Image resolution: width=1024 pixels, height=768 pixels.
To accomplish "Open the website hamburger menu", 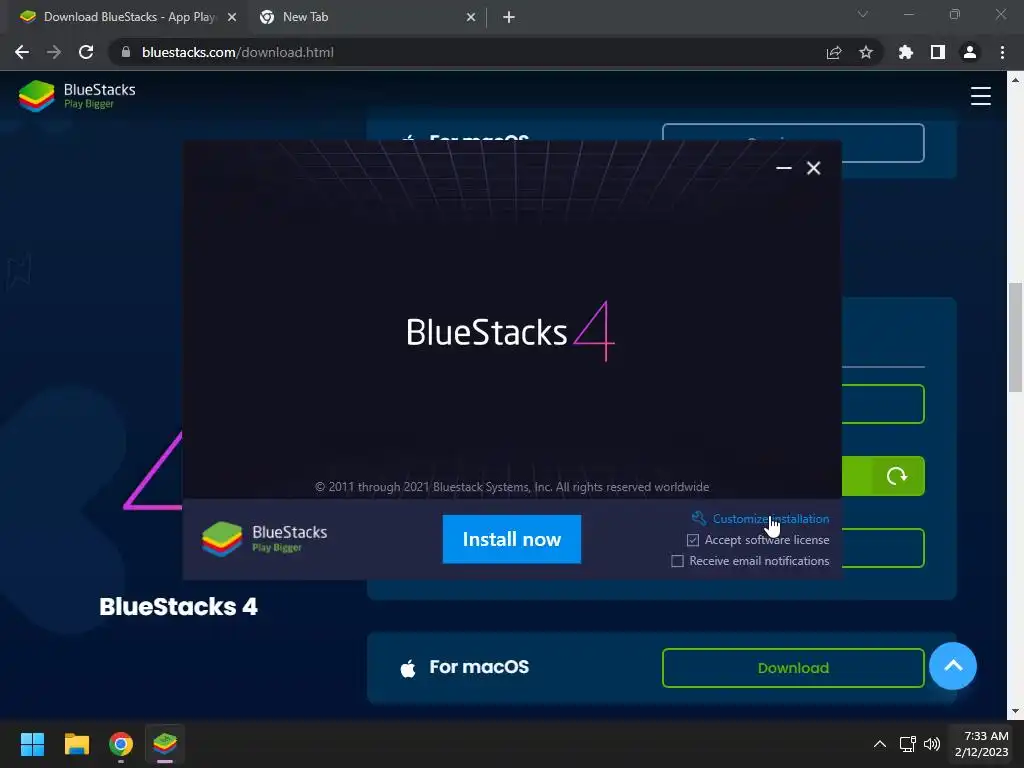I will (980, 96).
